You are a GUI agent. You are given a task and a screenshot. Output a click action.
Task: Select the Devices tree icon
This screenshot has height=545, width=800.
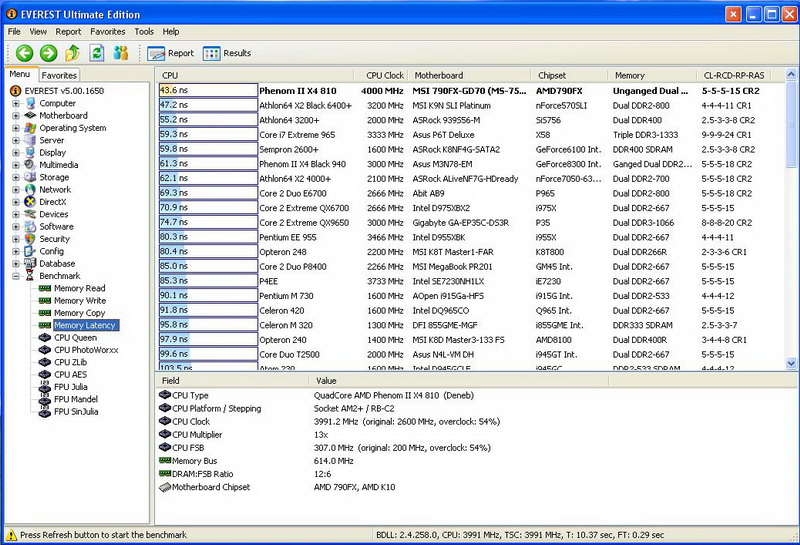31,214
